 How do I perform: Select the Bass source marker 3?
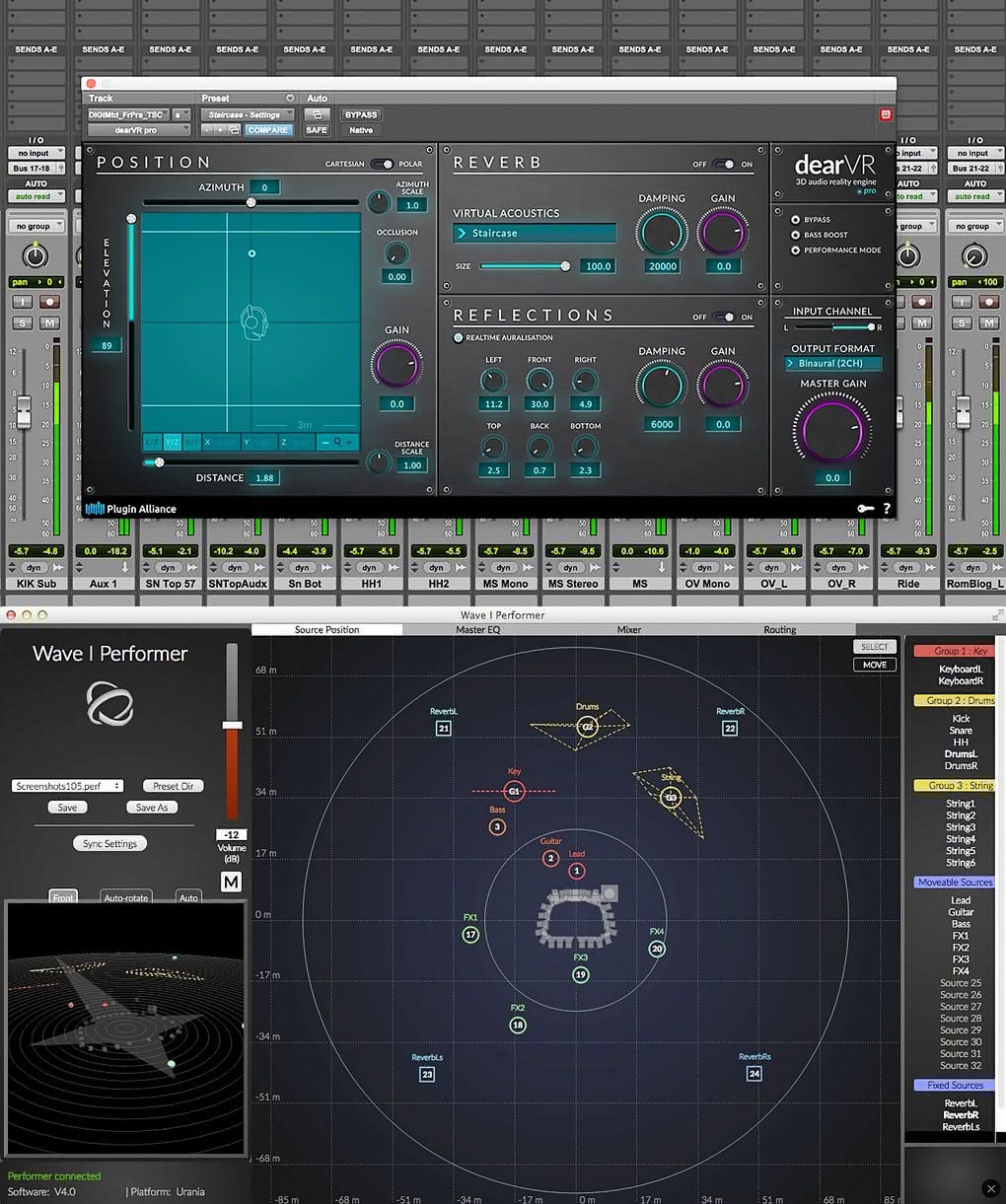click(497, 826)
